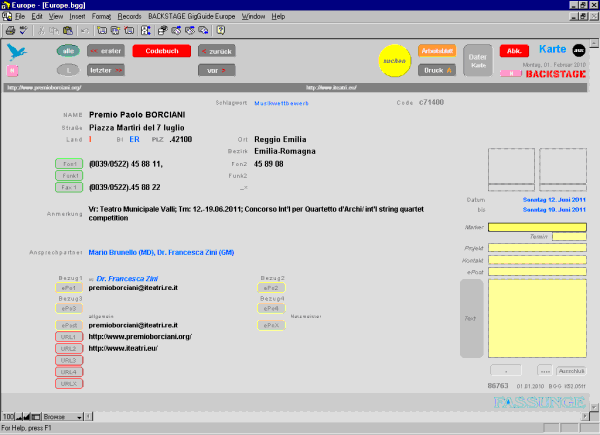Click the pink back arrow icon
The width and height of the screenshot is (600, 435).
tap(13, 71)
